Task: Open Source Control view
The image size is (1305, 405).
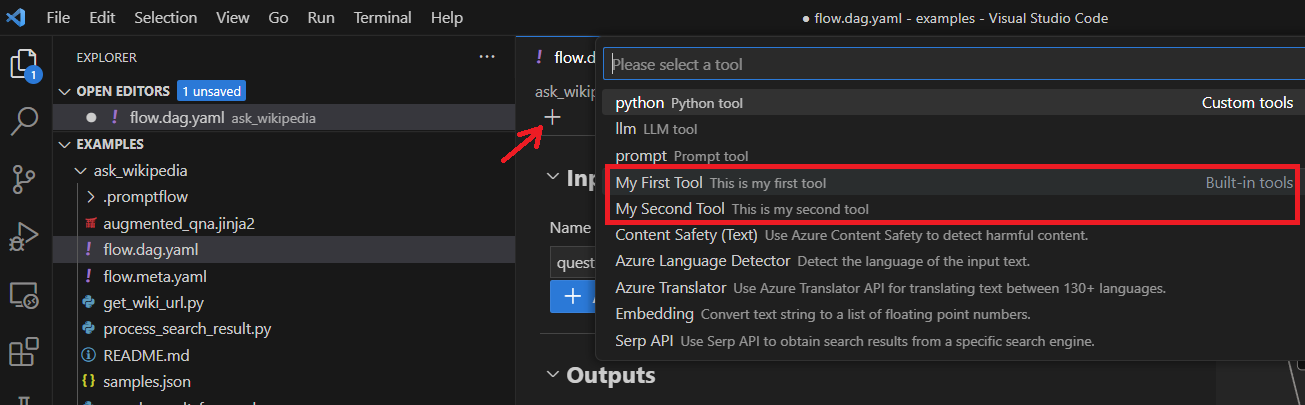Action: 24,181
